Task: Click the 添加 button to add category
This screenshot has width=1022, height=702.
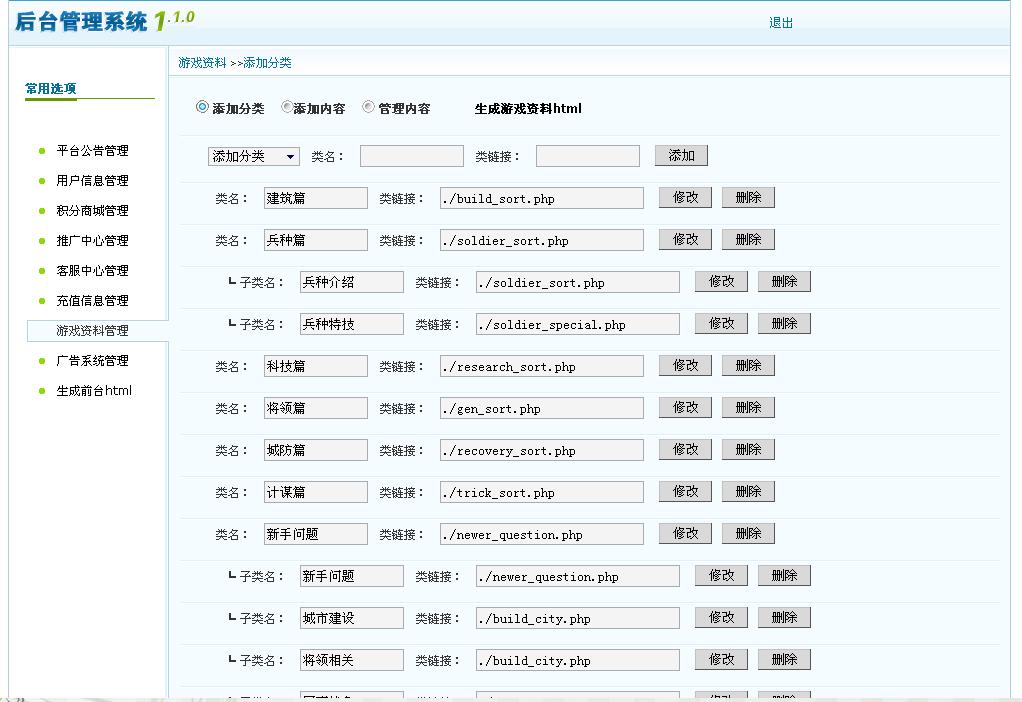Action: point(681,155)
